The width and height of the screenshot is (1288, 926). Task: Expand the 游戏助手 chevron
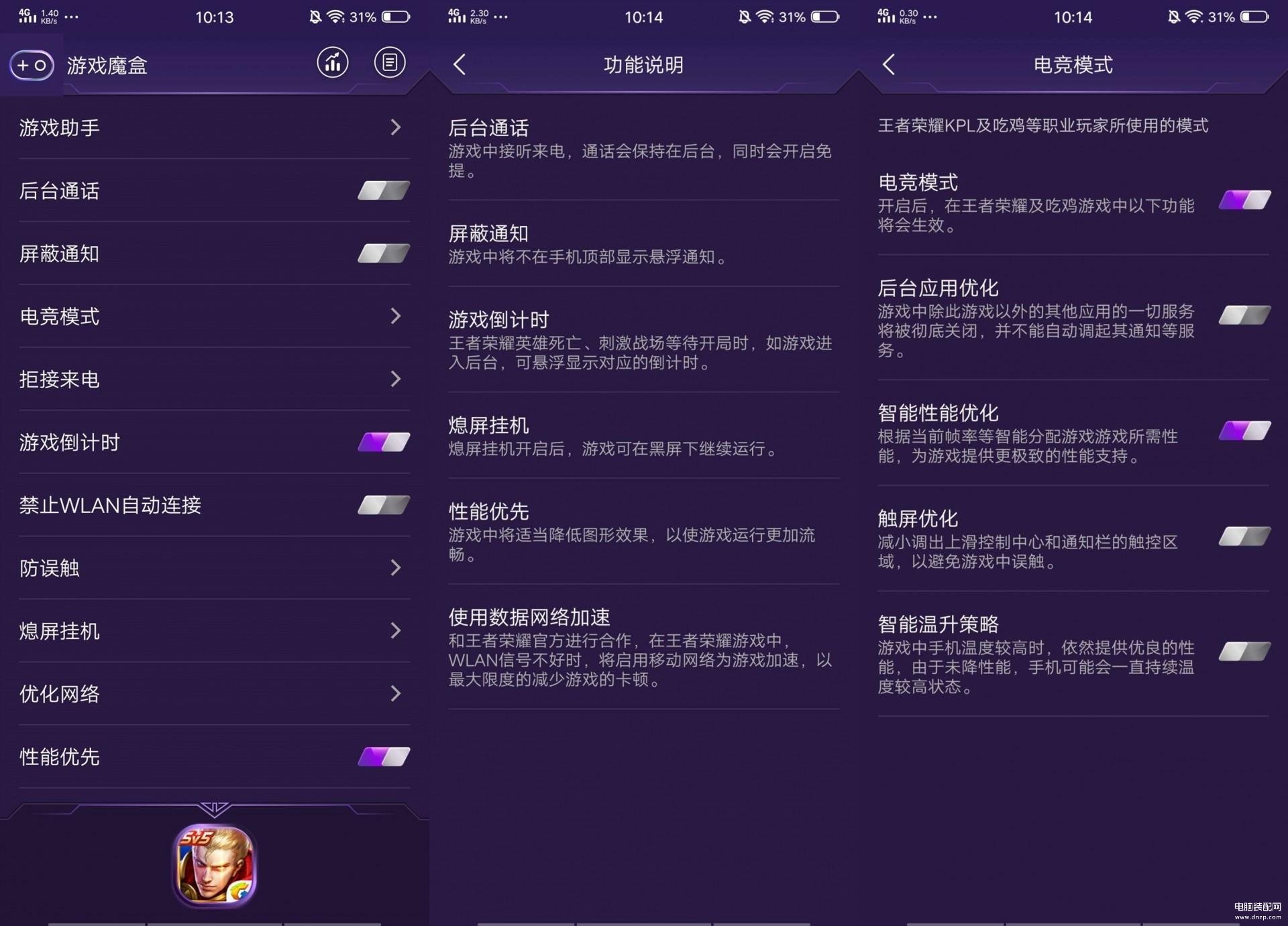tap(396, 127)
